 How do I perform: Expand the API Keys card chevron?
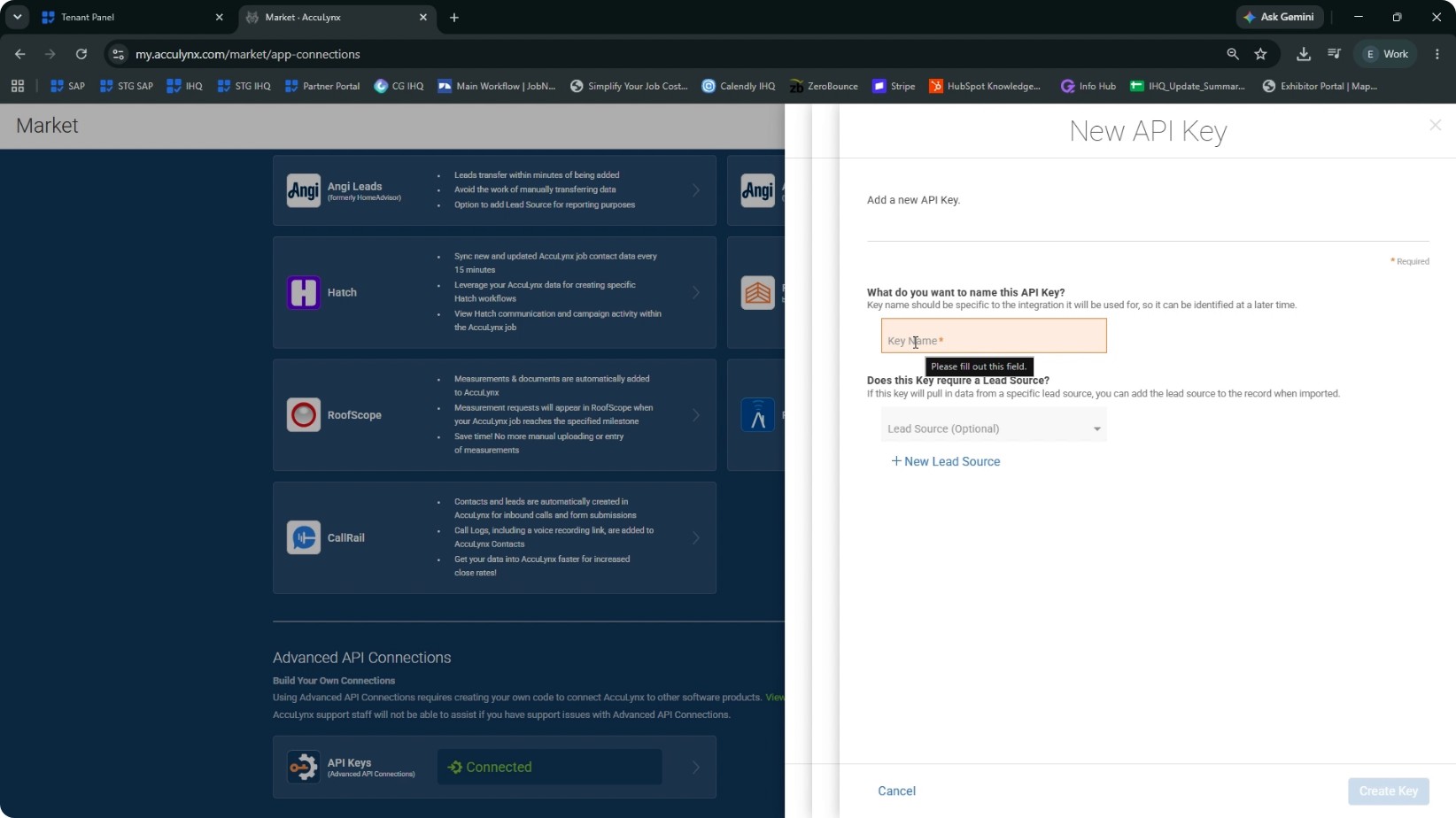tap(696, 768)
